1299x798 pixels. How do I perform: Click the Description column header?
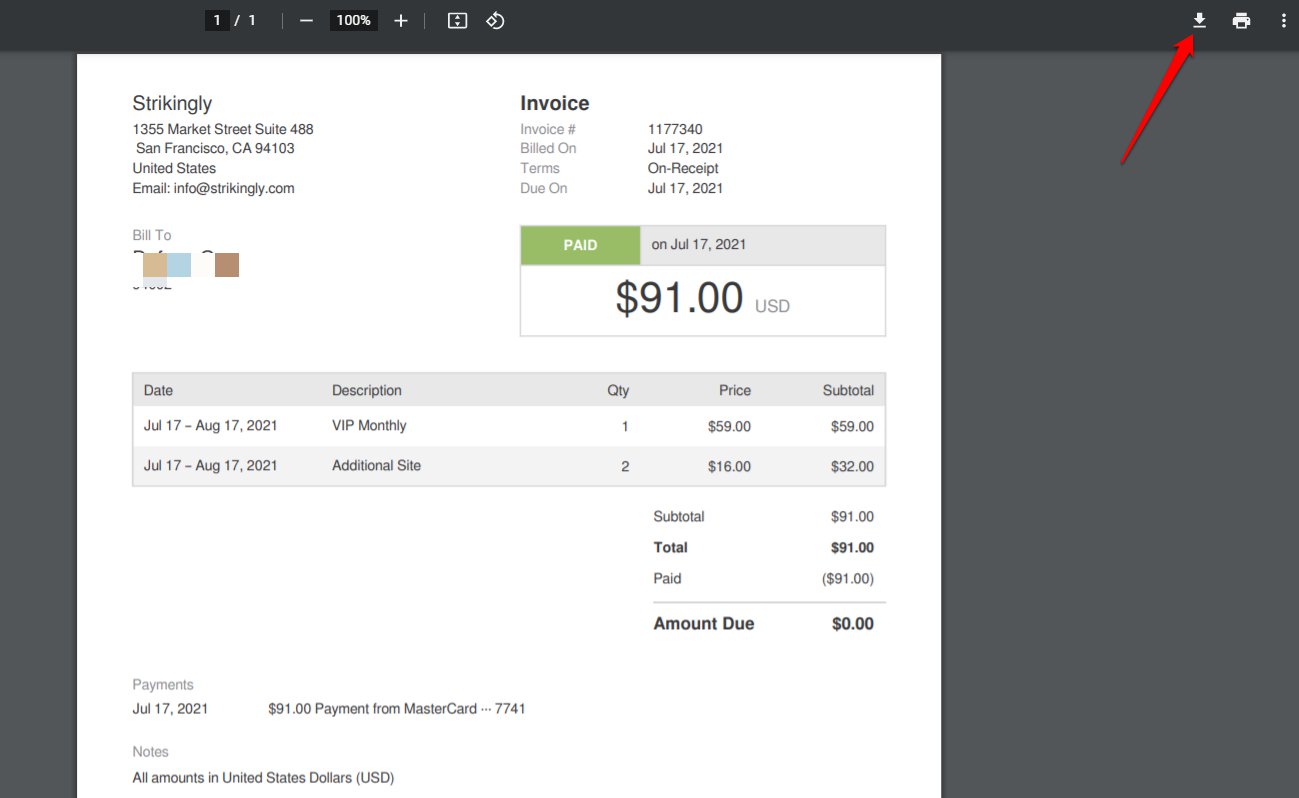pyautogui.click(x=367, y=390)
